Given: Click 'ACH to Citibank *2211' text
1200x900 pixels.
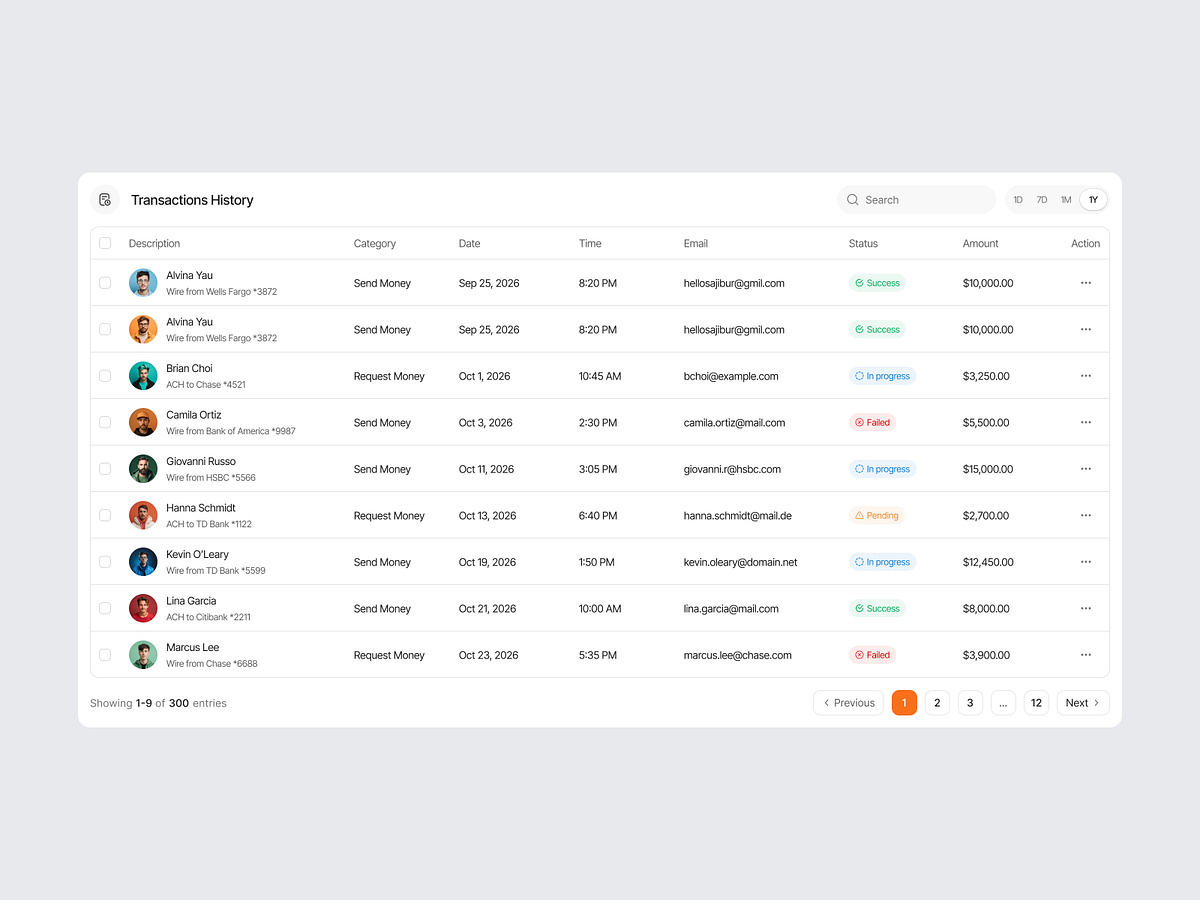Looking at the screenshot, I should tap(208, 617).
